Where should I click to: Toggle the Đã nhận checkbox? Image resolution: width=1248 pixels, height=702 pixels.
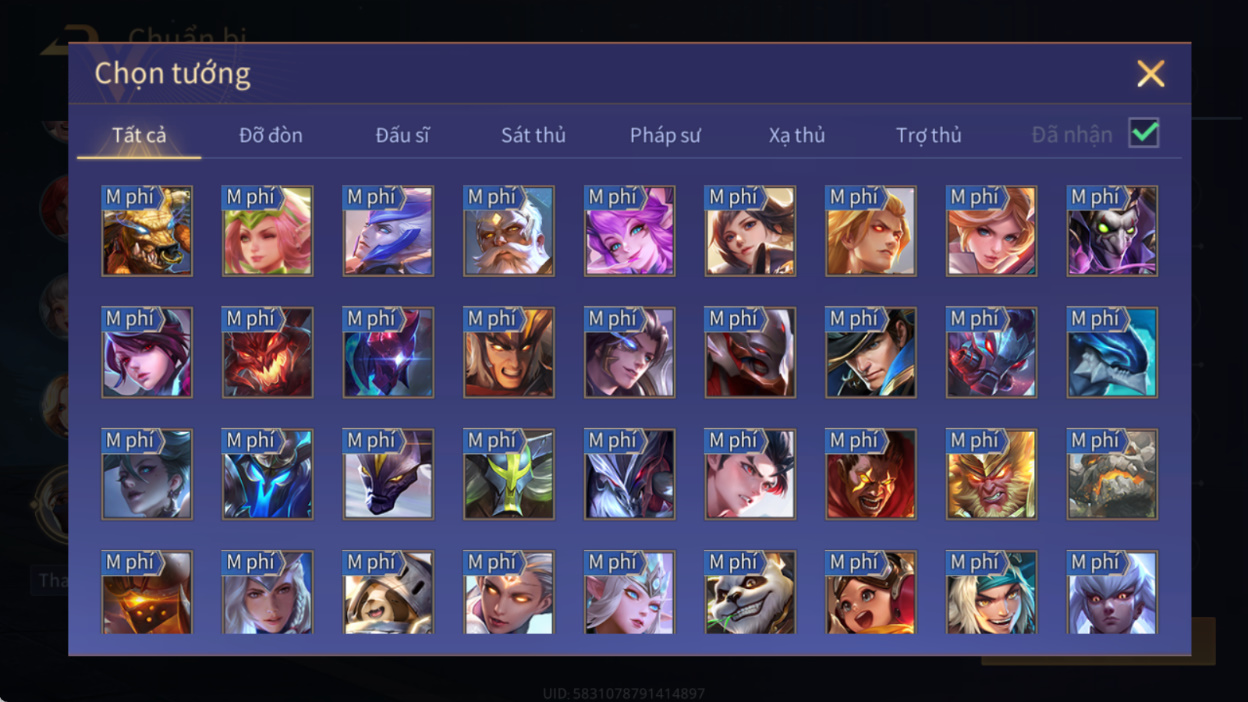(x=1144, y=133)
